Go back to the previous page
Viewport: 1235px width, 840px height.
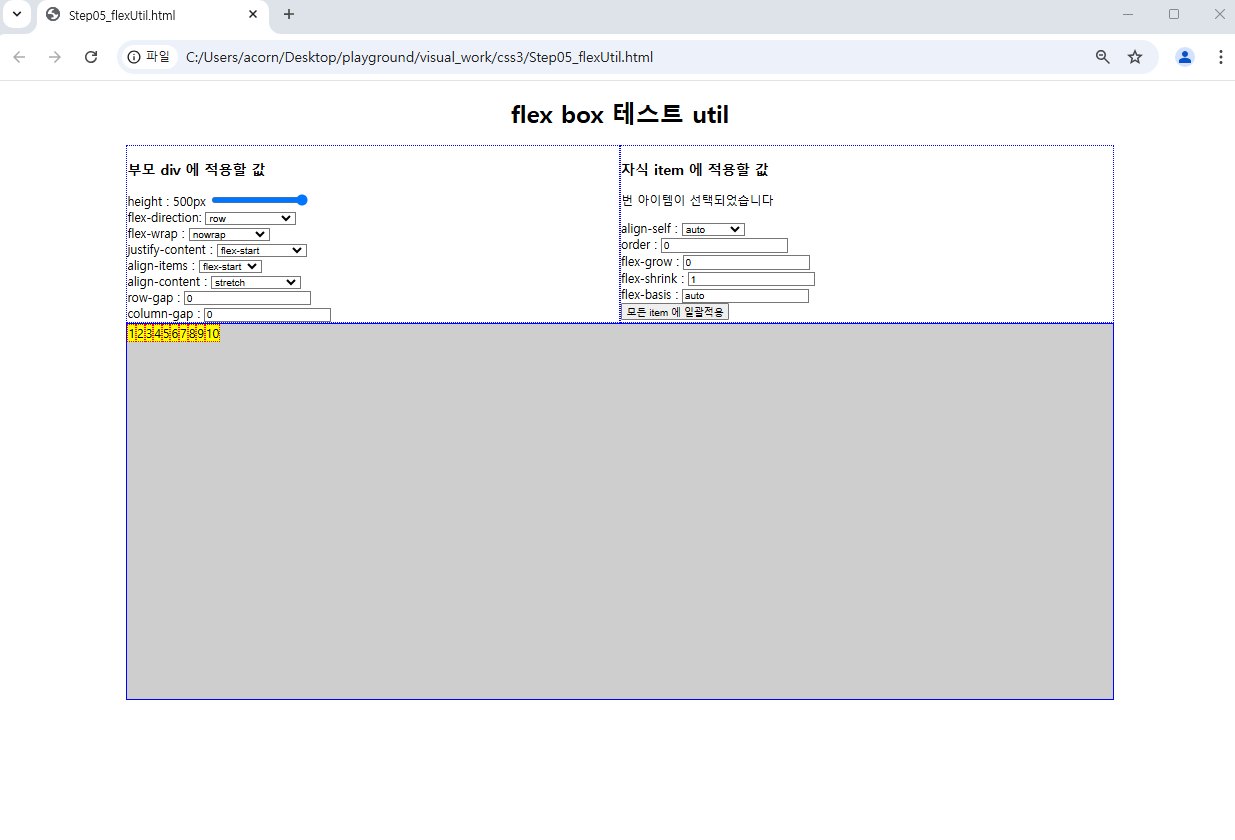[x=19, y=57]
